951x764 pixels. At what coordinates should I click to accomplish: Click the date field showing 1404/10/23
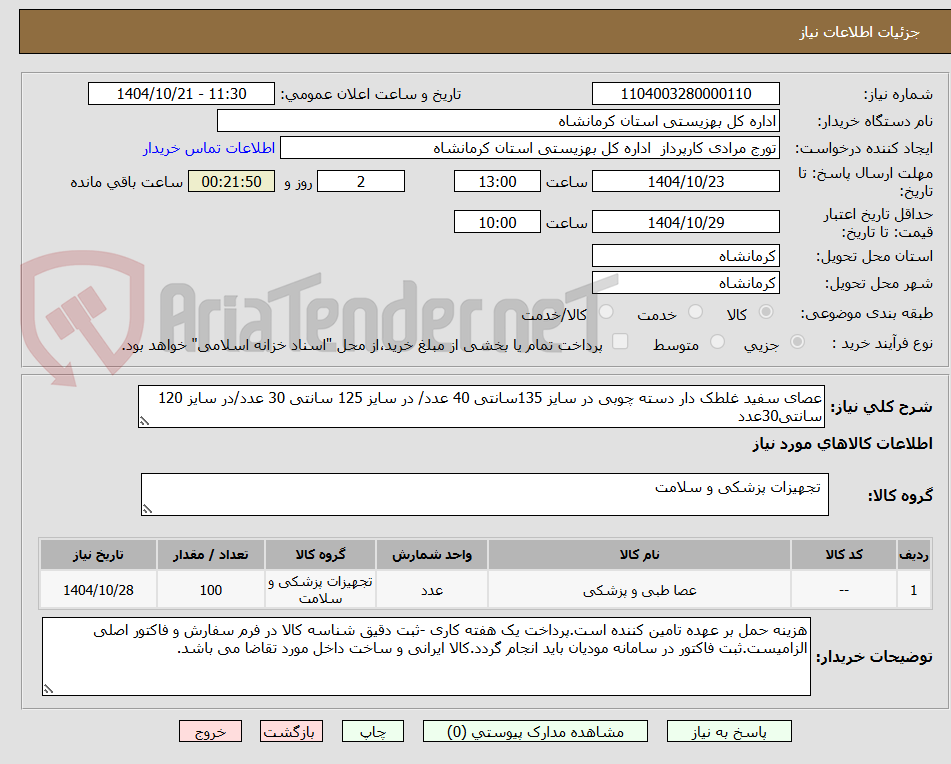687,181
